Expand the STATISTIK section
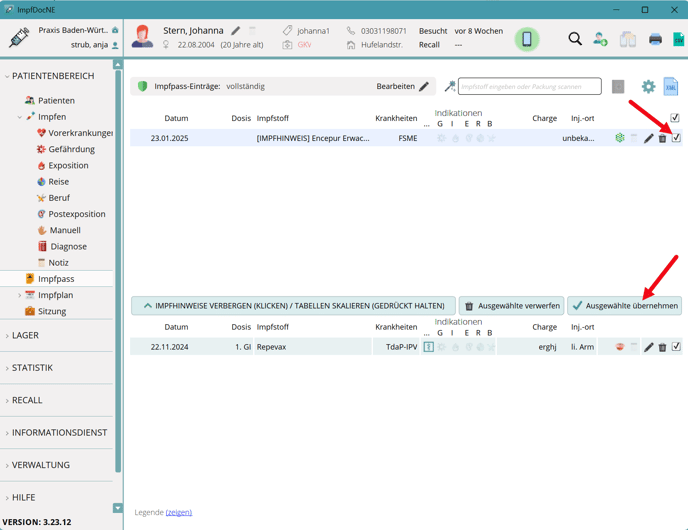The height and width of the screenshot is (530, 688). tap(7, 368)
